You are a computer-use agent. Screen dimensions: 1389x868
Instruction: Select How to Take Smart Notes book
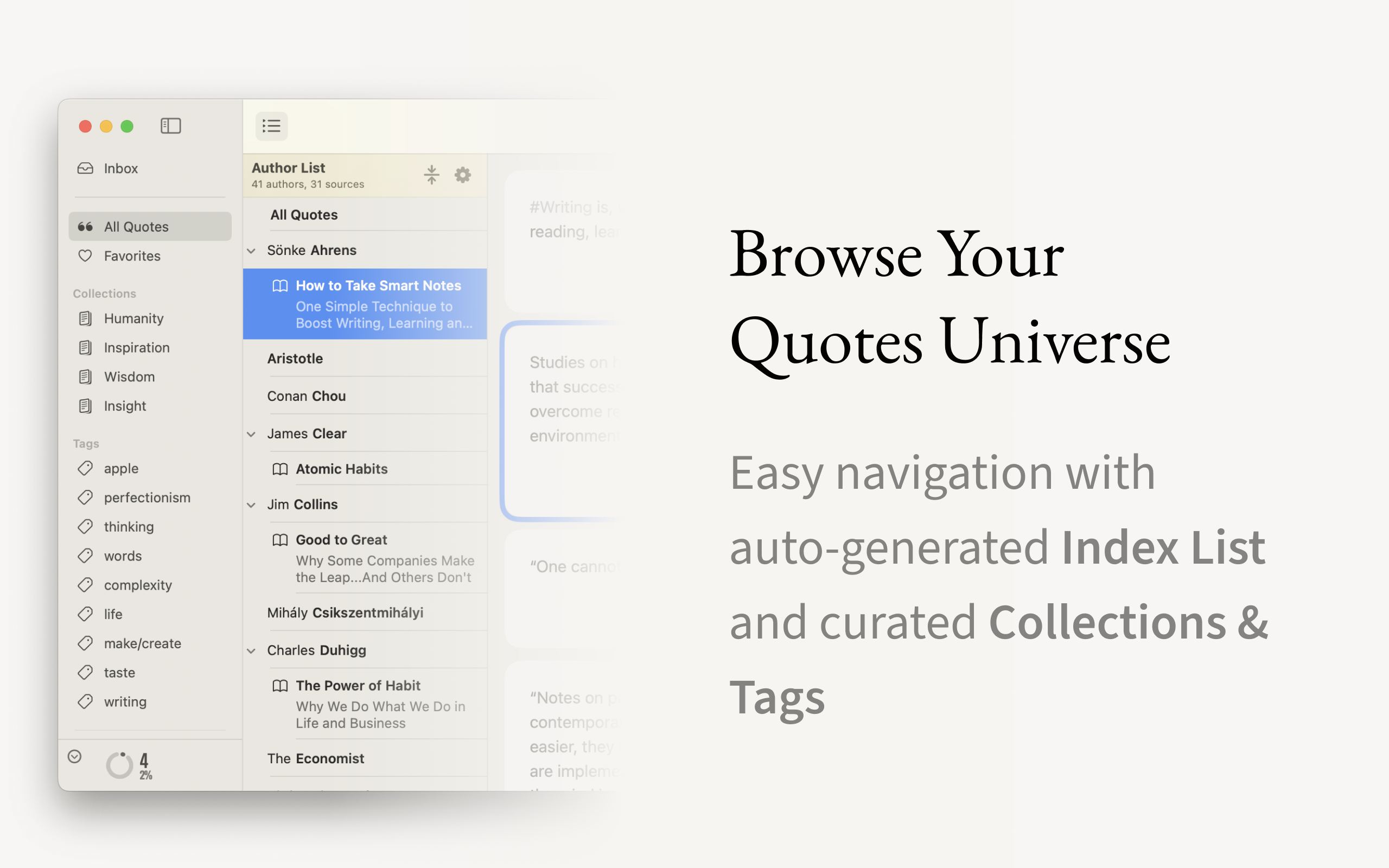click(x=365, y=304)
